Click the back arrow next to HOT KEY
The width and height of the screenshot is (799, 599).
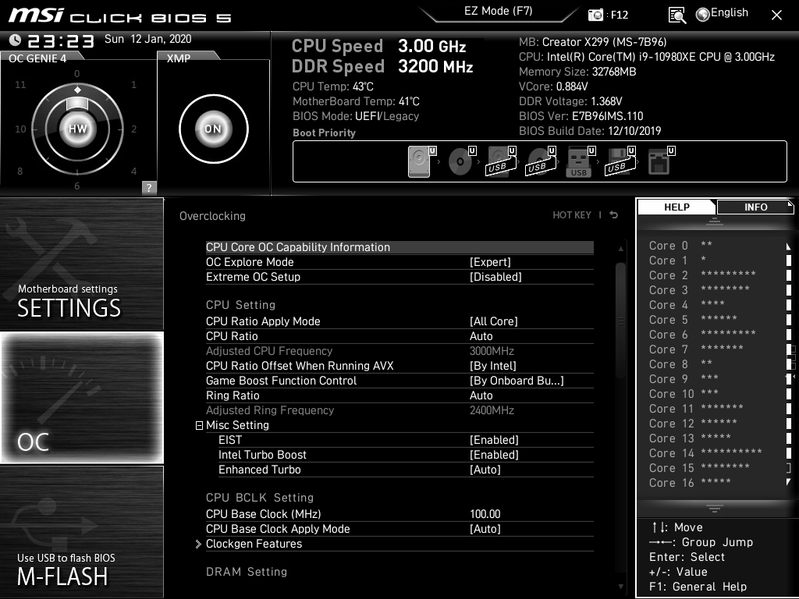[614, 215]
